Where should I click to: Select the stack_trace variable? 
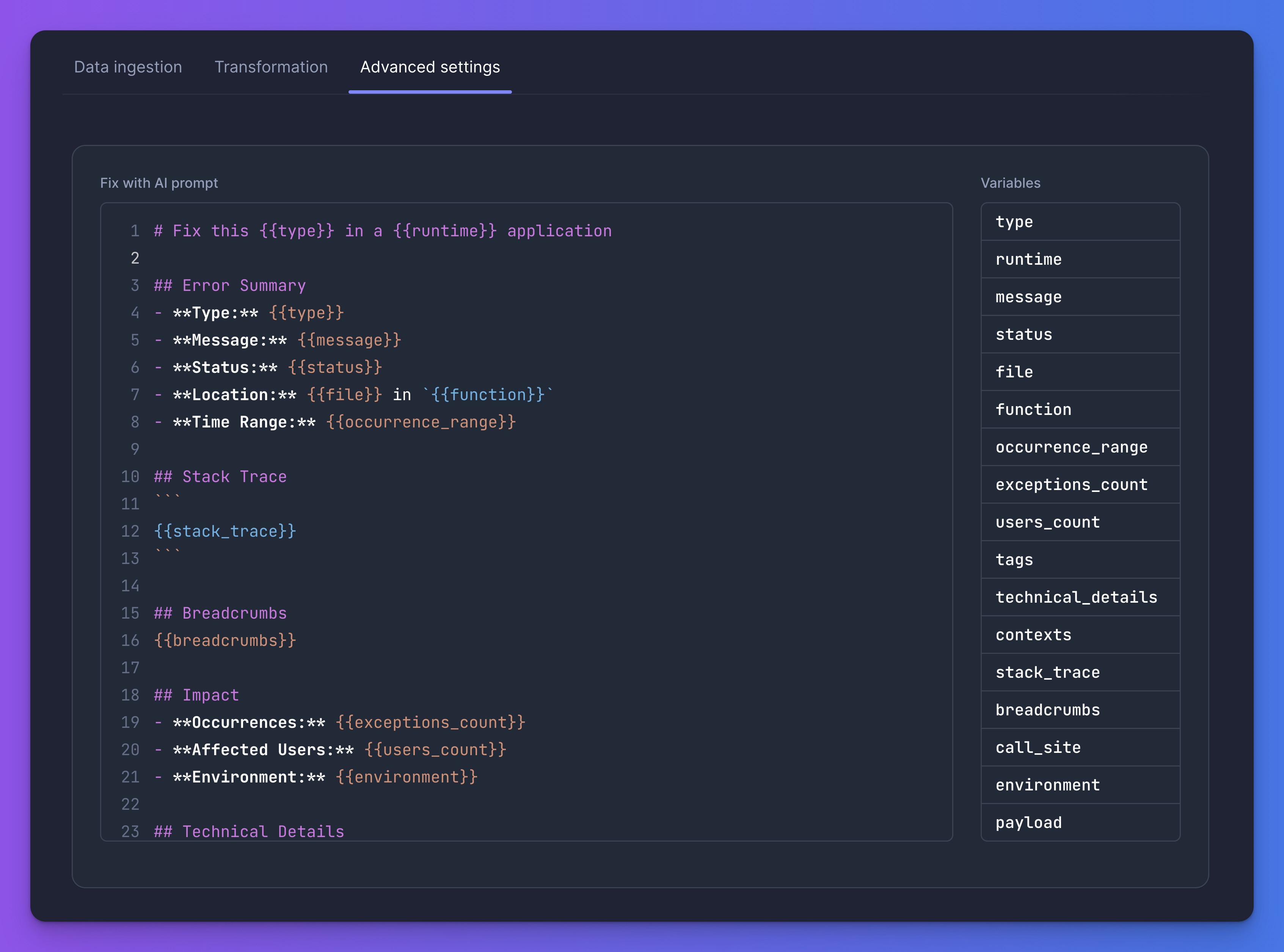tap(1080, 672)
